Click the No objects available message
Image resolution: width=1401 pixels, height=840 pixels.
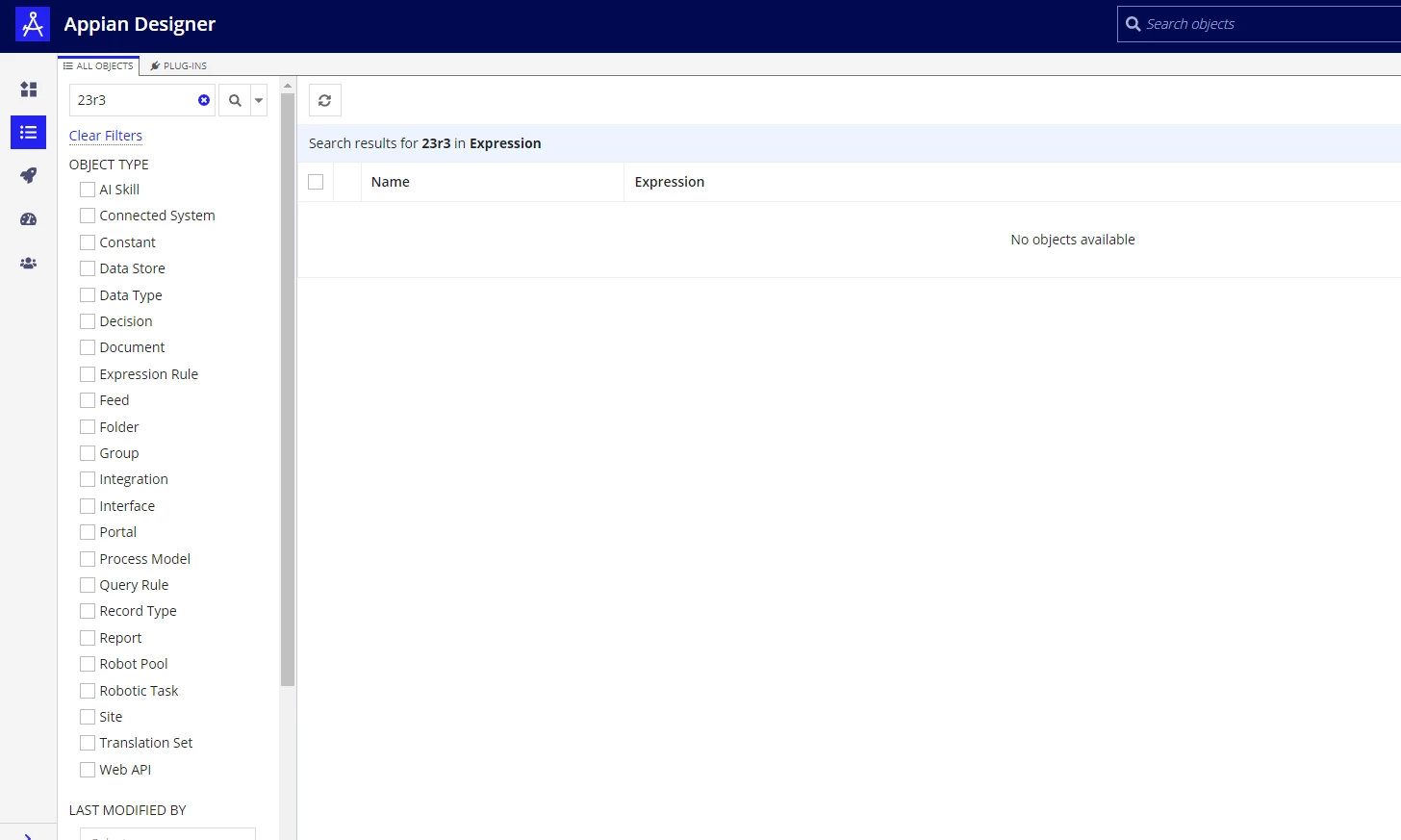(1073, 240)
